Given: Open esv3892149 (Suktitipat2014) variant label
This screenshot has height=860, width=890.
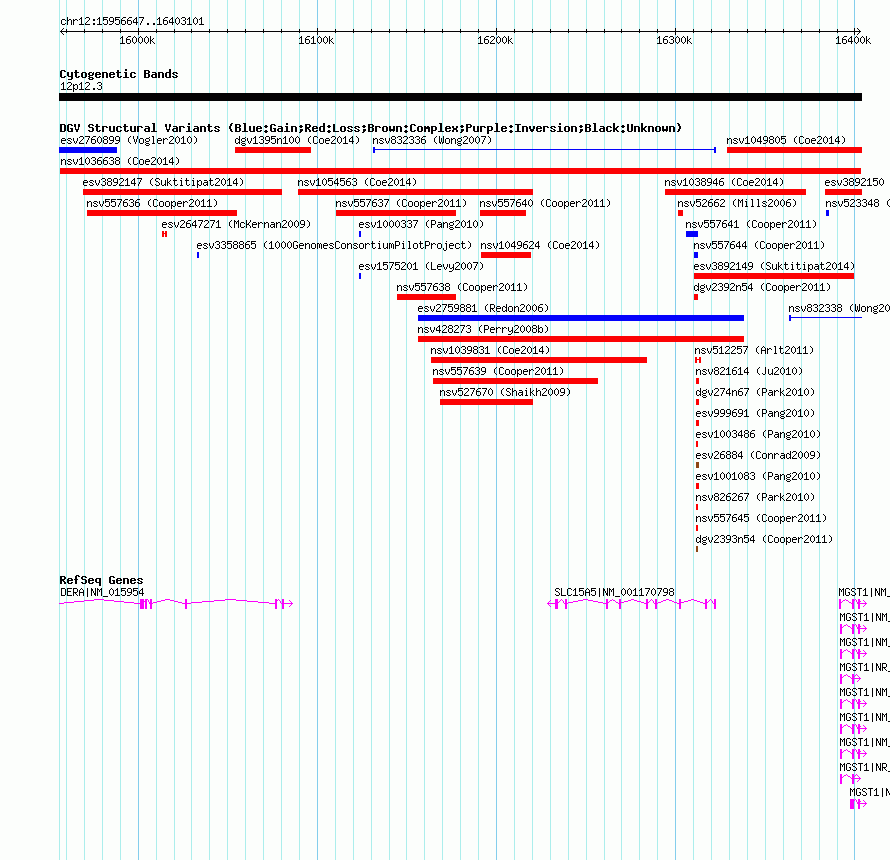Looking at the screenshot, I should tap(774, 266).
